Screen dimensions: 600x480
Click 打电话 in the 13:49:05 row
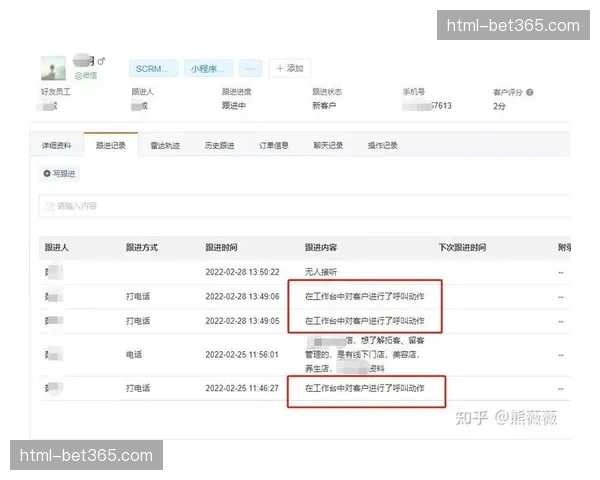pyautogui.click(x=138, y=321)
